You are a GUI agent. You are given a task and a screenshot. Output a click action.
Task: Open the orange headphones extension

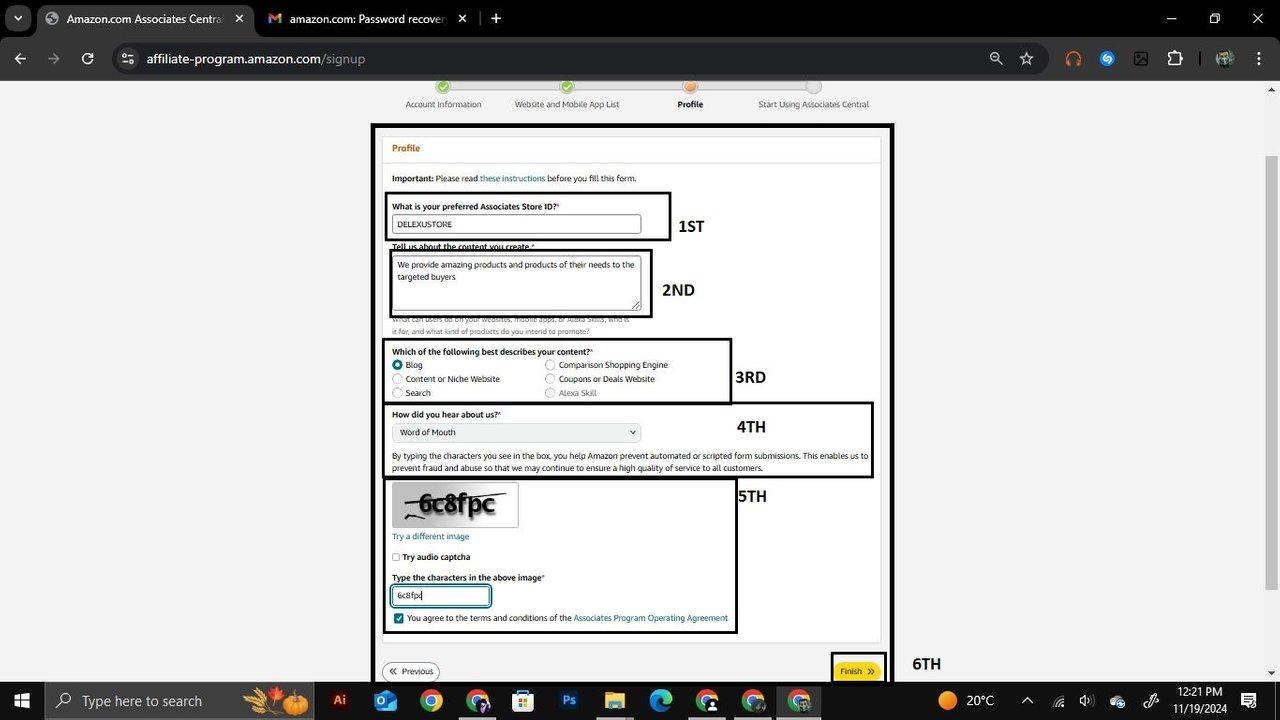pos(1073,59)
